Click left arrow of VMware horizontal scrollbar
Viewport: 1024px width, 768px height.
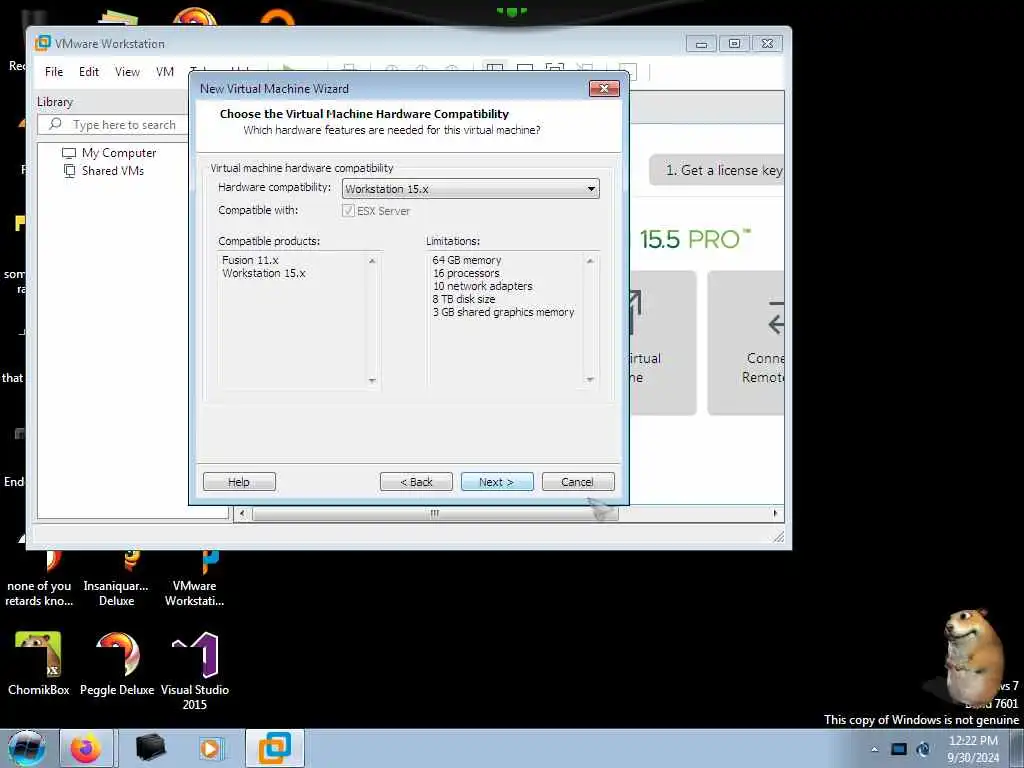[242, 514]
